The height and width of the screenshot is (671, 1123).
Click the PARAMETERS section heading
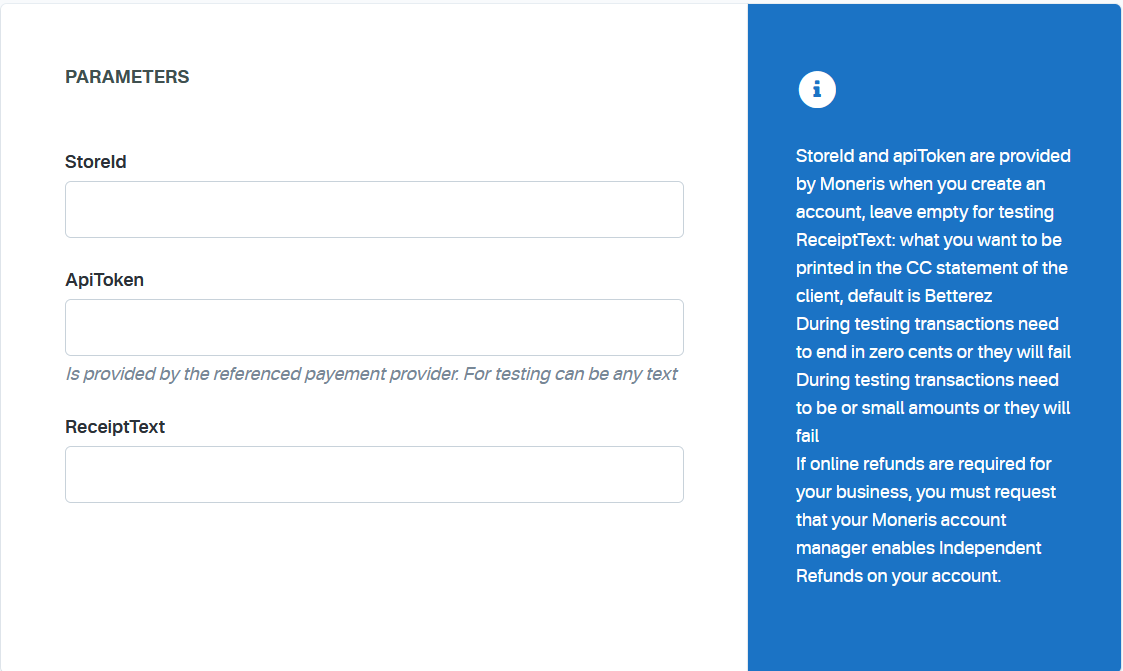point(127,76)
